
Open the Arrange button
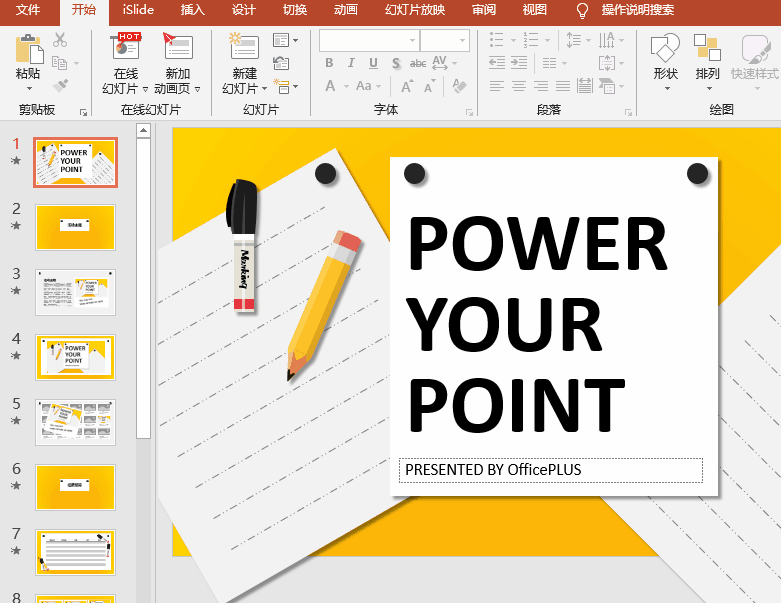click(x=707, y=62)
